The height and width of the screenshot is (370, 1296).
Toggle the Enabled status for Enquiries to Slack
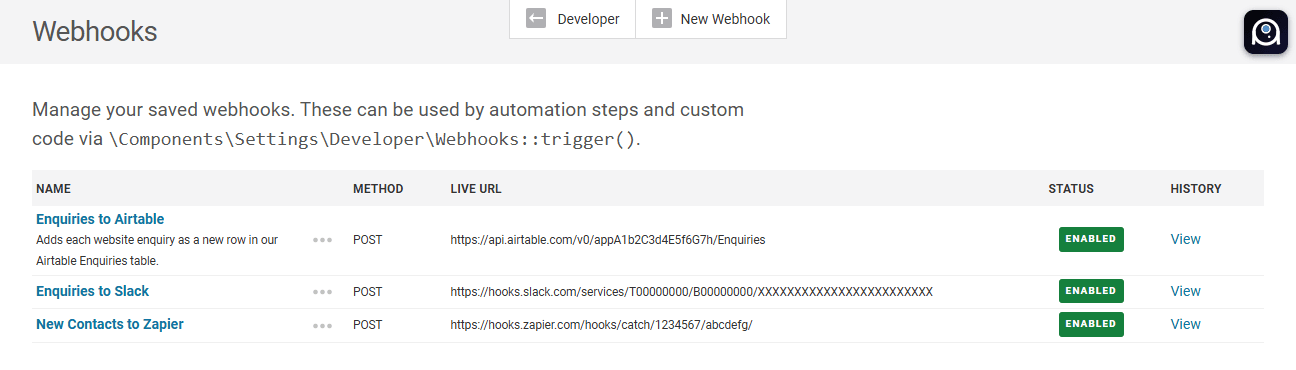1091,291
